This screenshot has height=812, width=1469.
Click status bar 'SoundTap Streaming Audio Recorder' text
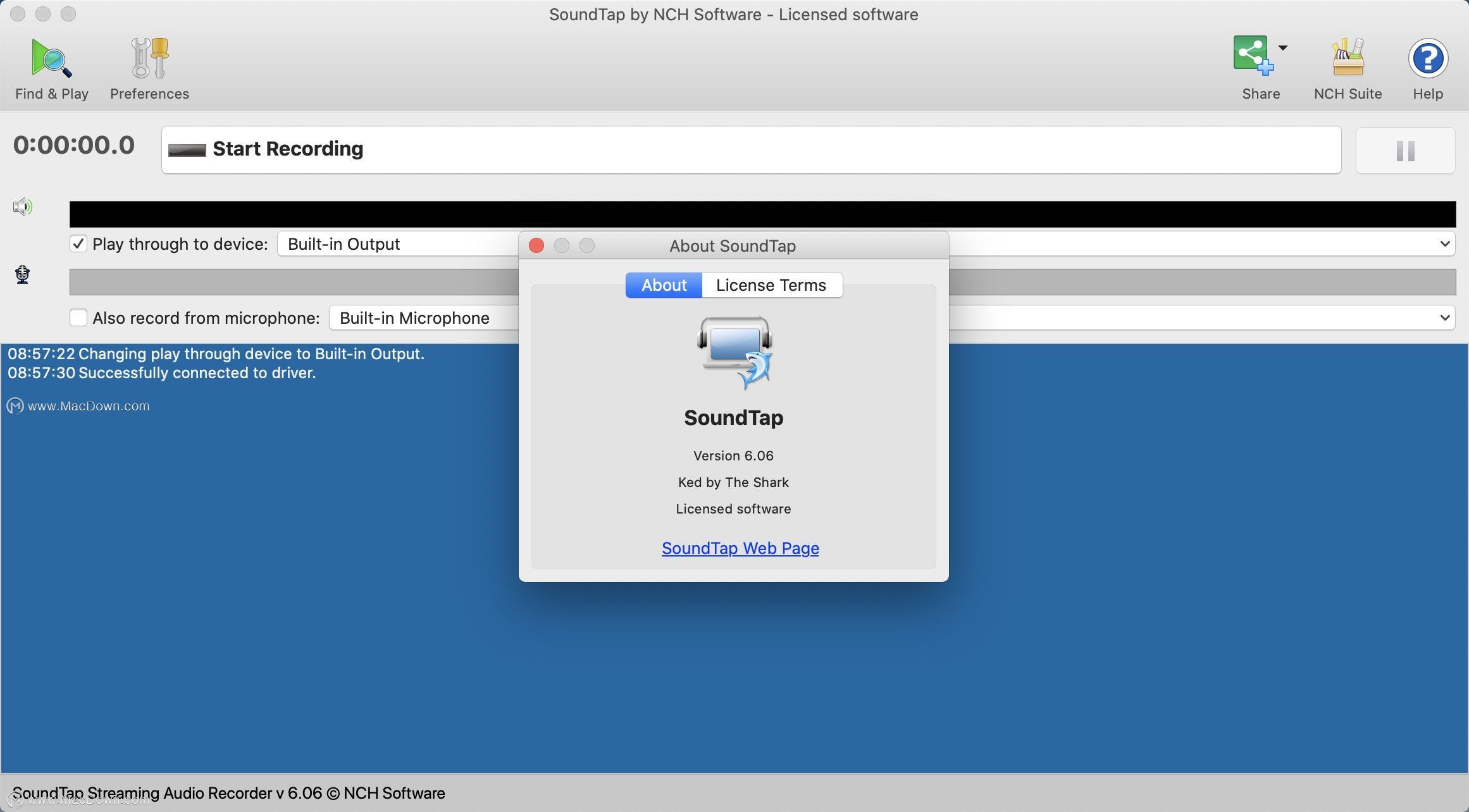point(228,793)
